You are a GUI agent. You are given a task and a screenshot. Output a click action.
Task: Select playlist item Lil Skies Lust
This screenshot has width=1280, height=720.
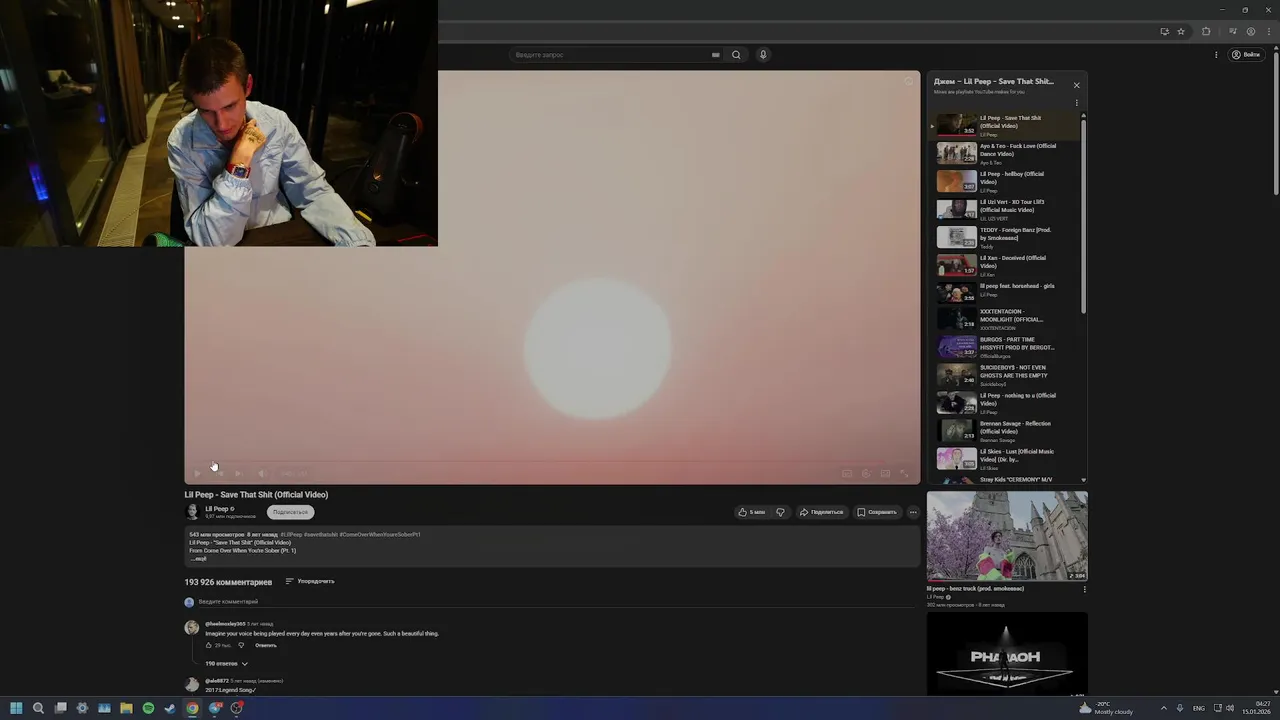click(1004, 459)
